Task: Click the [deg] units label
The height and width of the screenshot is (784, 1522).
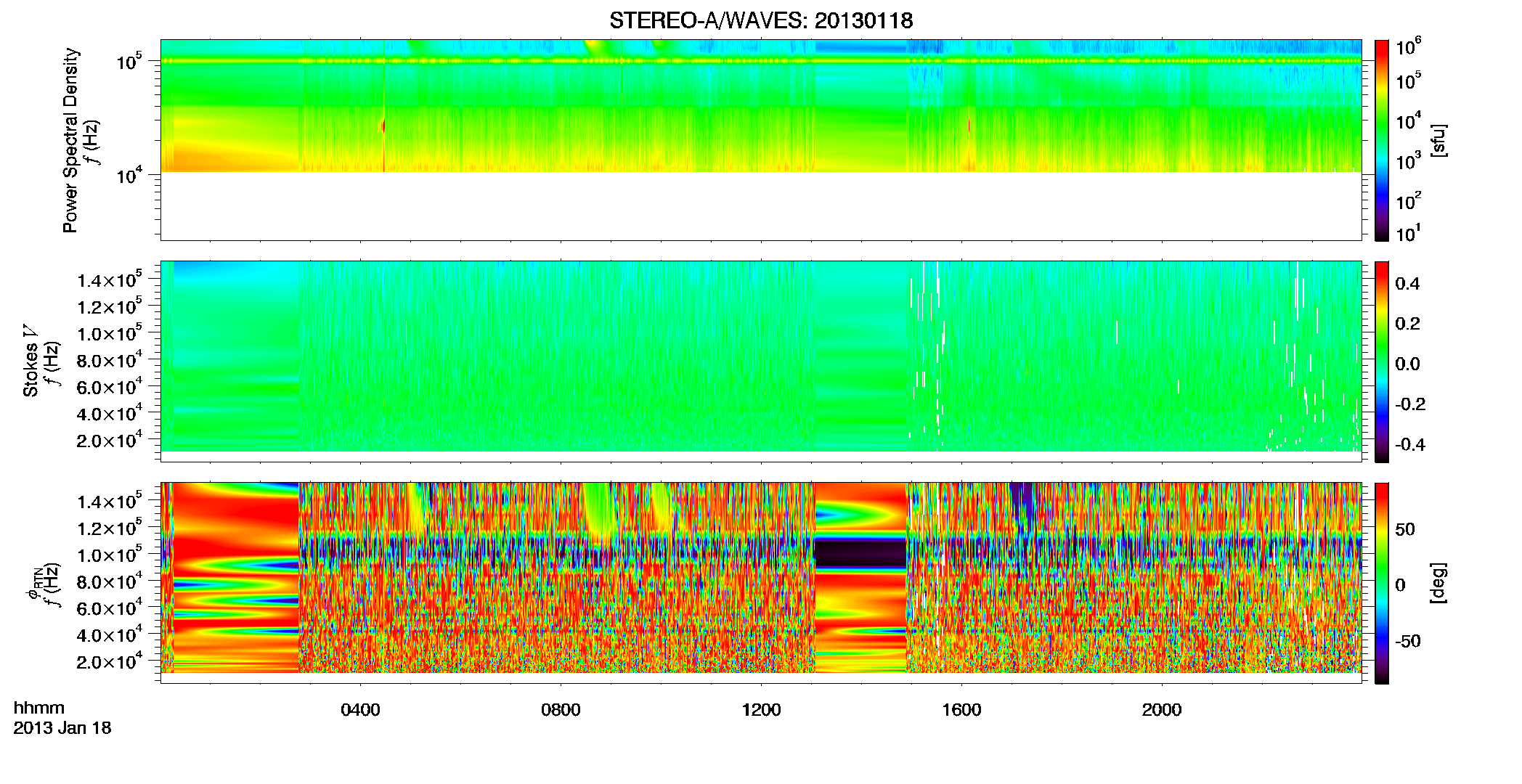Action: click(x=1438, y=583)
